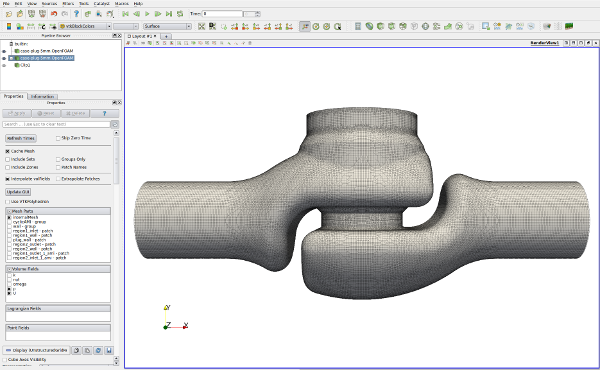Open the Surface representation dropdown
Image resolution: width=600 pixels, height=370 pixels.
[x=167, y=26]
